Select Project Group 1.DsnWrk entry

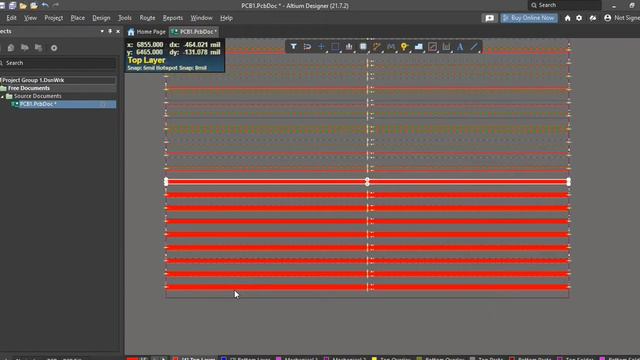tap(33, 80)
